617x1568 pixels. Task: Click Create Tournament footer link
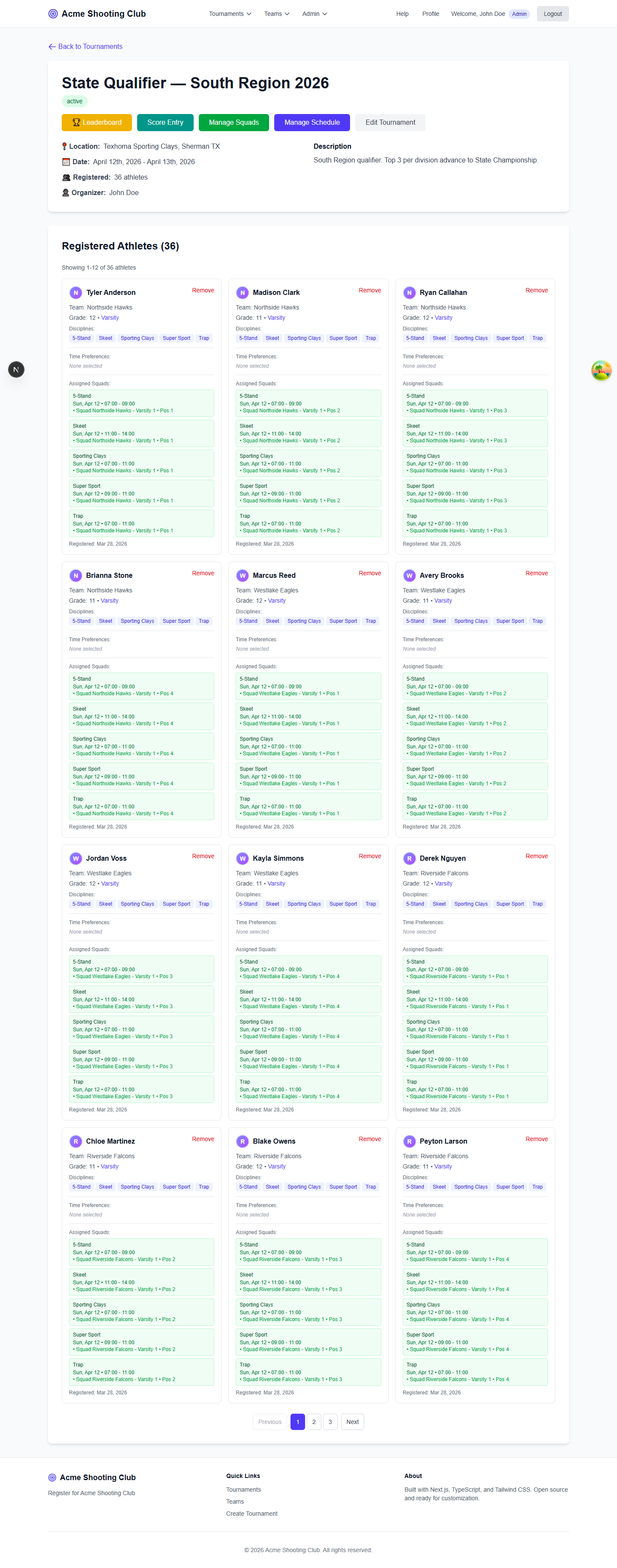point(252,1513)
